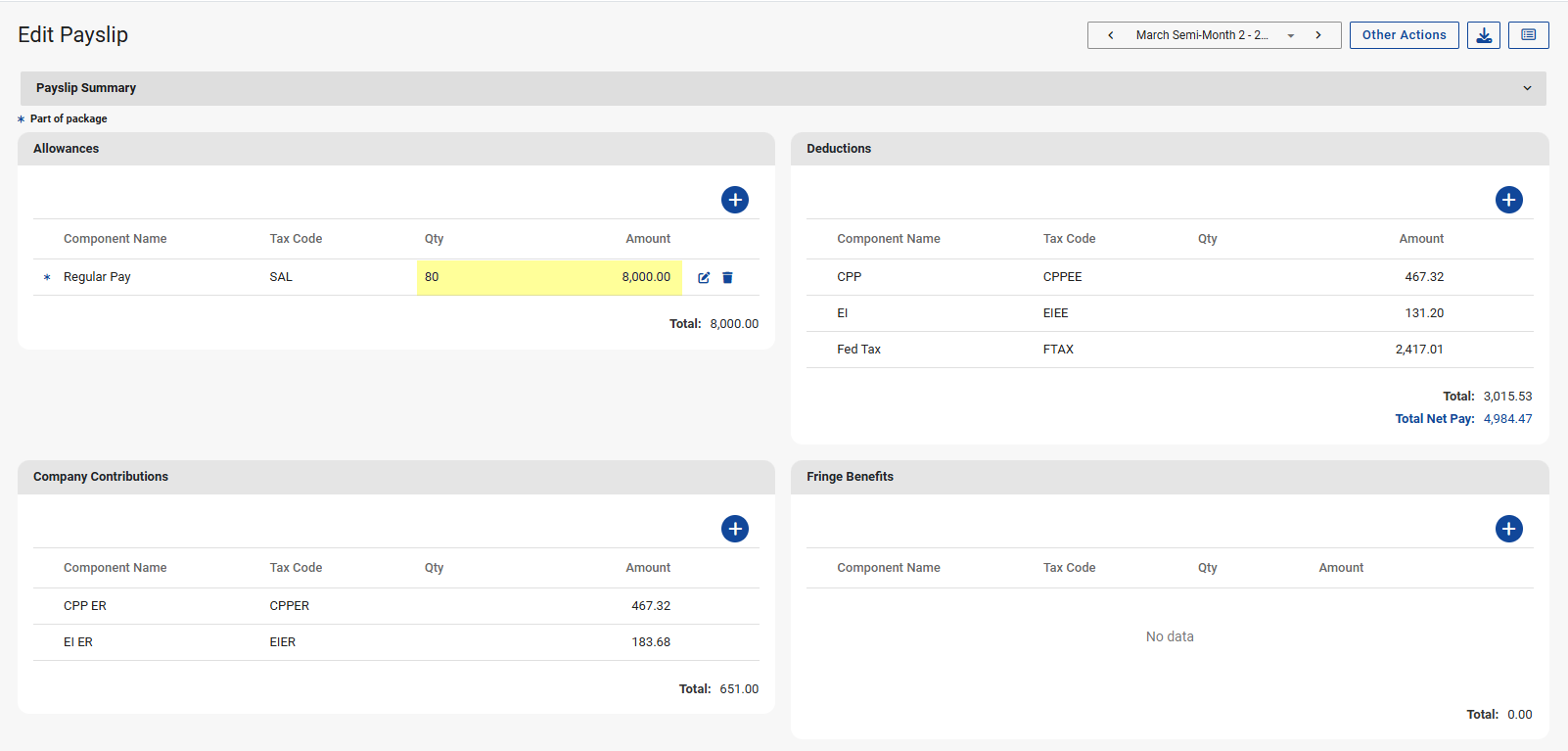Edit the Regular Pay allowance row
The height and width of the screenshot is (751, 1568).
[x=704, y=278]
